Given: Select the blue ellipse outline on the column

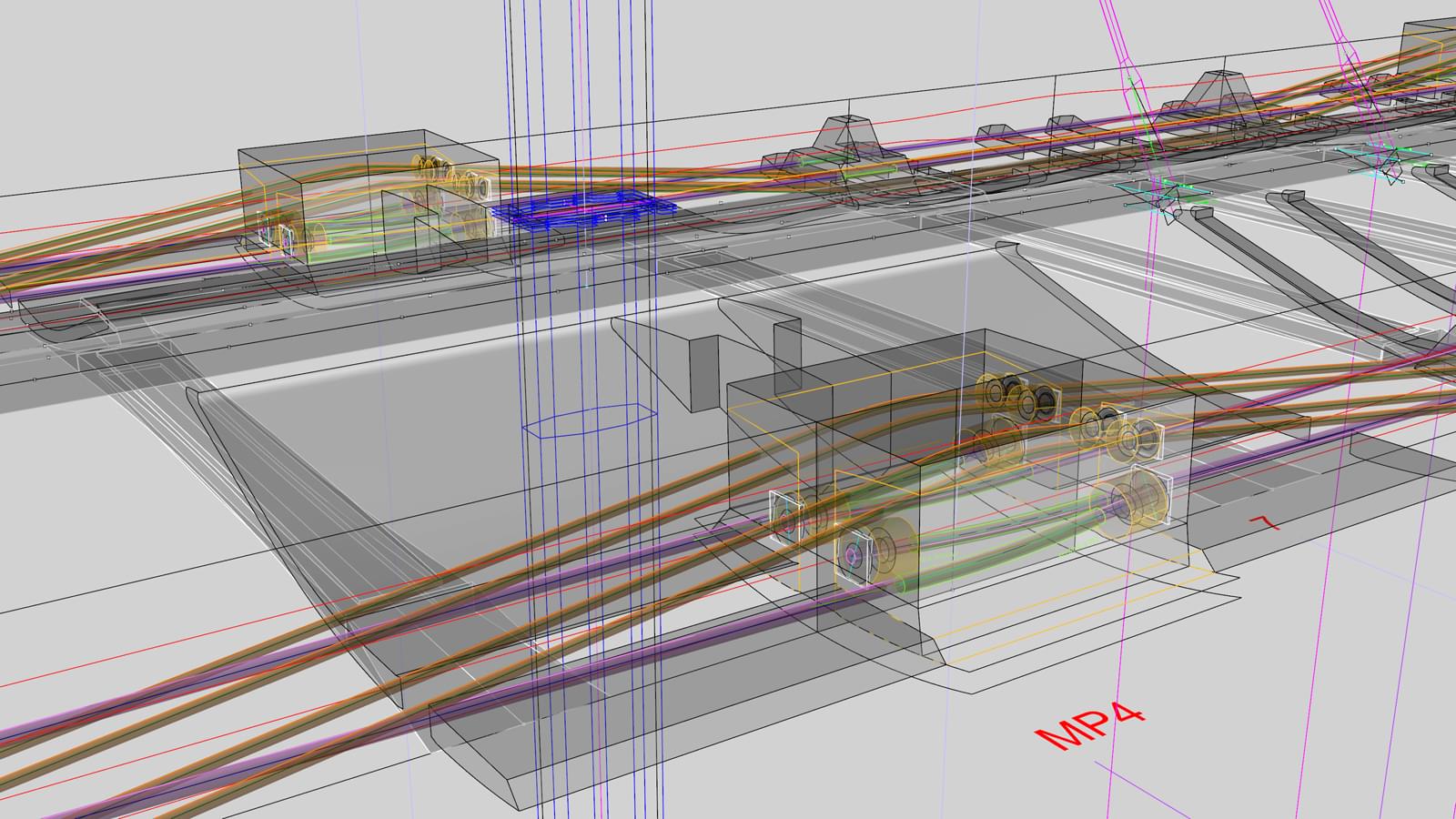Looking at the screenshot, I should coord(590,422).
